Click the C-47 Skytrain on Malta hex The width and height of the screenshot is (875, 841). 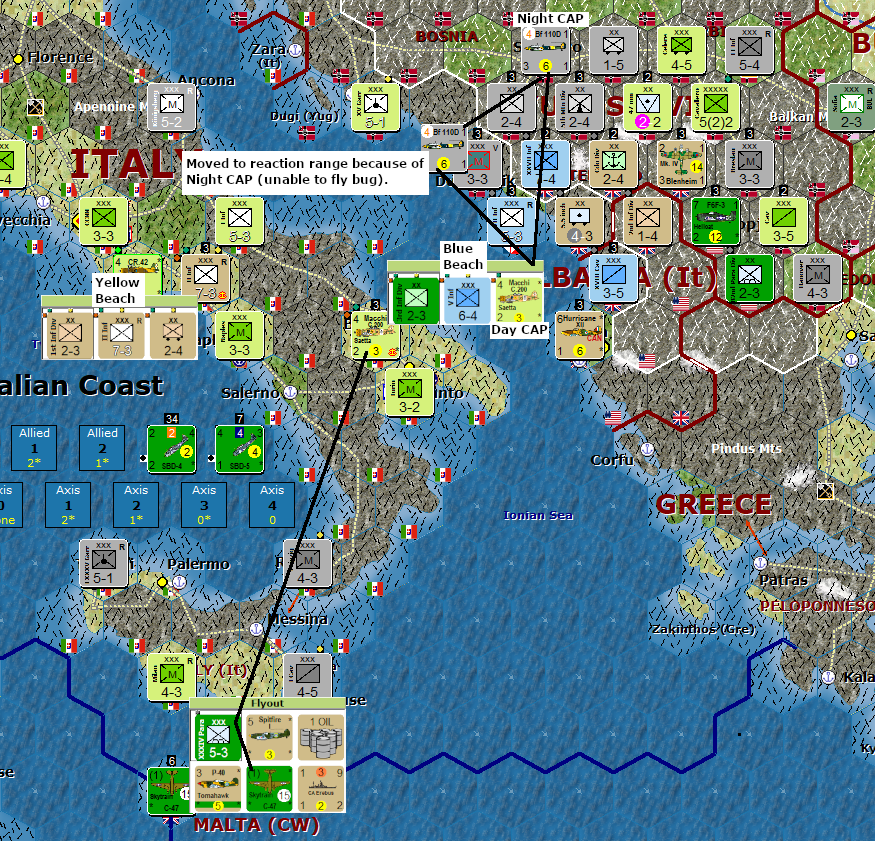coord(169,791)
